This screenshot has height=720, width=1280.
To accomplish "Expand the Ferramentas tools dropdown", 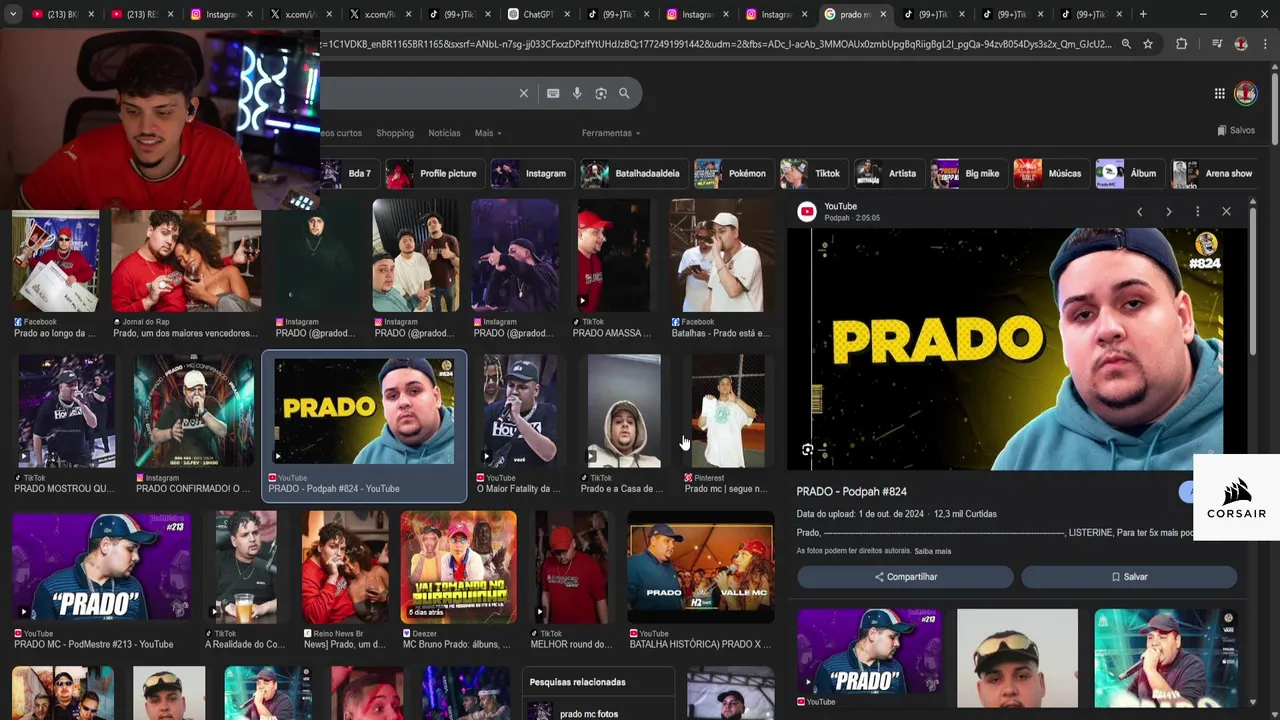I will click(x=611, y=133).
